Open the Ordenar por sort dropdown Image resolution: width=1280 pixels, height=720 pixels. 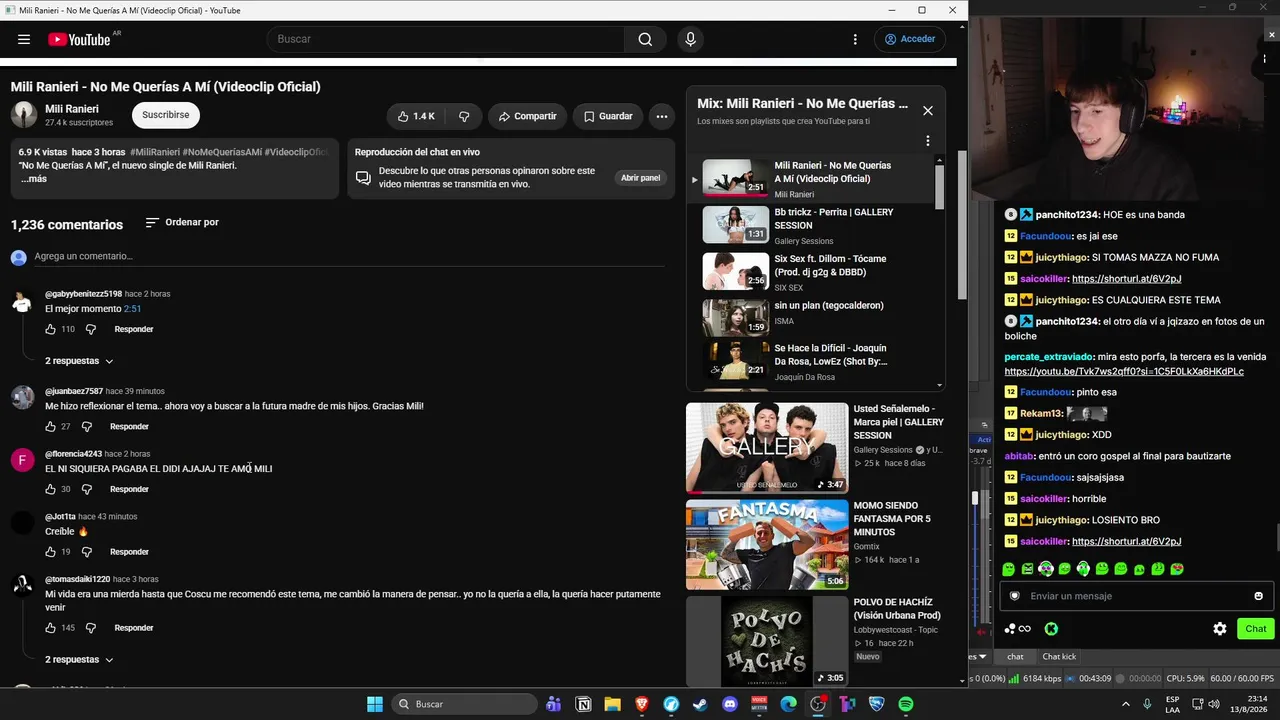click(182, 222)
